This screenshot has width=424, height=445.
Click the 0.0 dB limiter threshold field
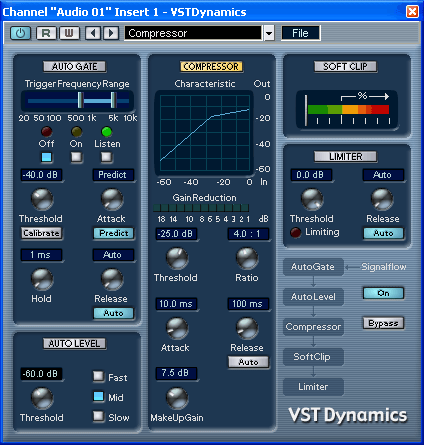click(x=311, y=175)
